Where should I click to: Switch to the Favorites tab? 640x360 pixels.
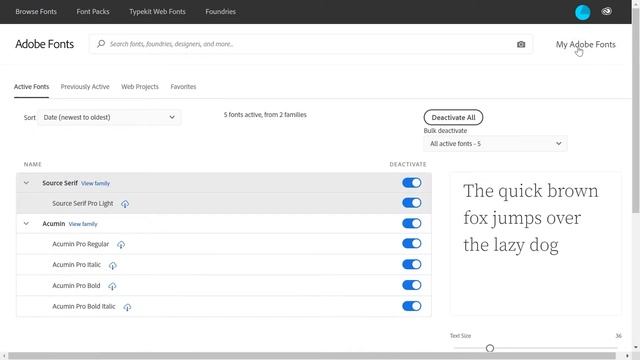183,87
